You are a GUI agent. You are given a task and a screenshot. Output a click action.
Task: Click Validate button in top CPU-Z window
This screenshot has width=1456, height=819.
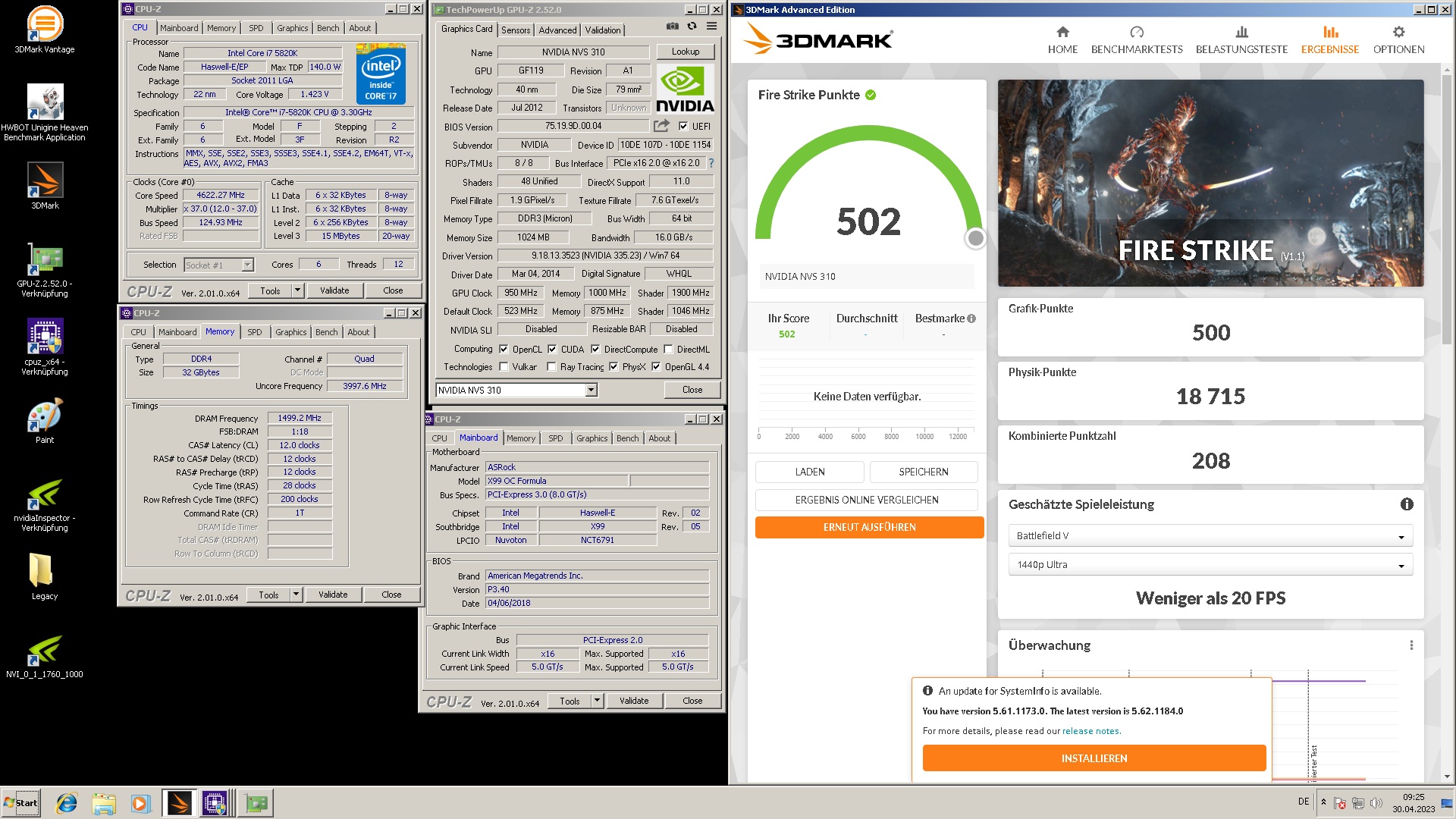click(x=334, y=290)
